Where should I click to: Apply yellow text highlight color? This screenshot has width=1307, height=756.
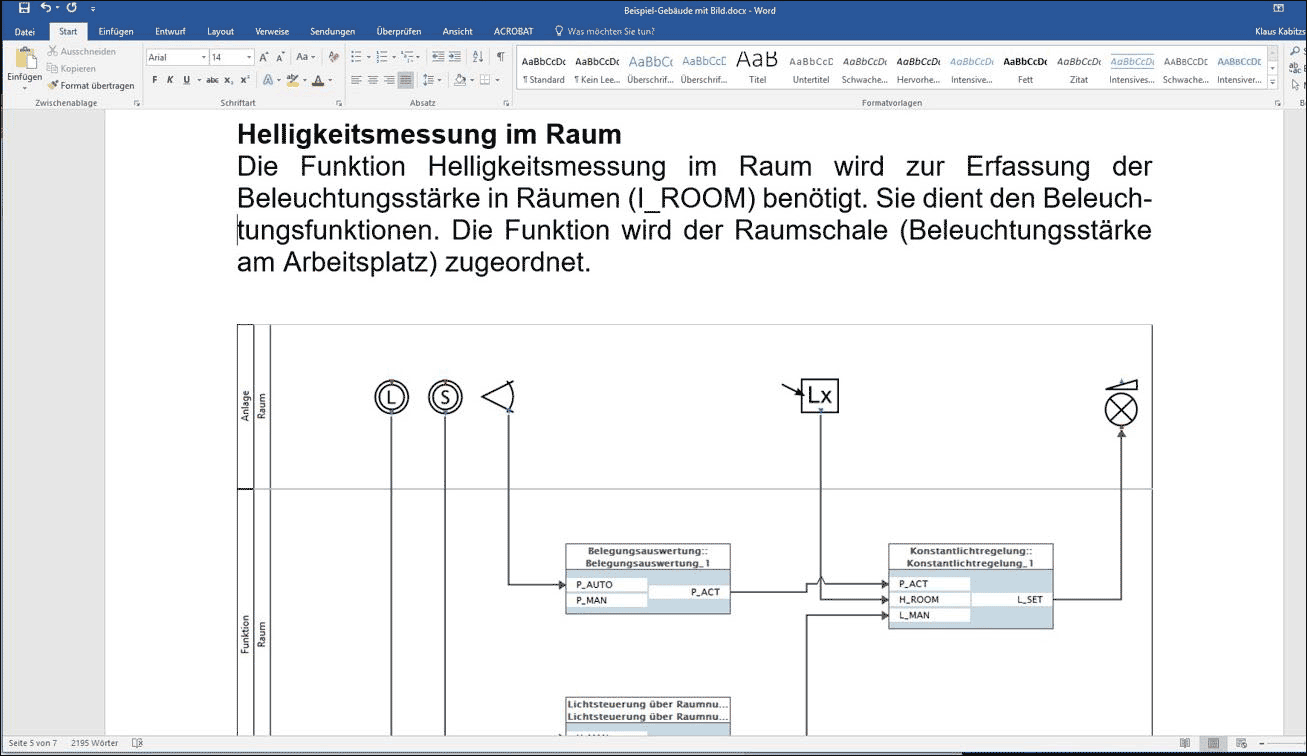[x=291, y=80]
